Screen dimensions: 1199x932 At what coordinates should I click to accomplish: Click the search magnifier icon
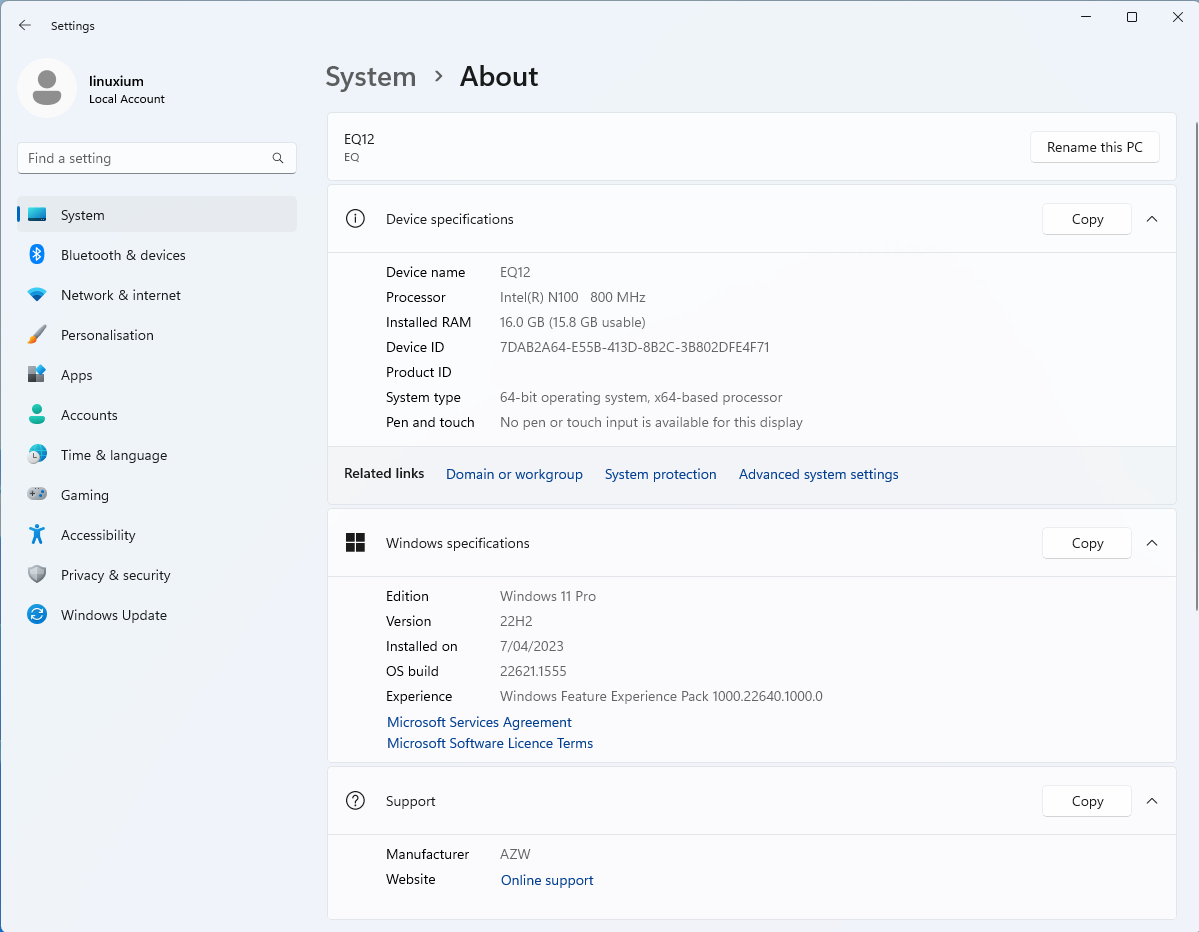[278, 158]
